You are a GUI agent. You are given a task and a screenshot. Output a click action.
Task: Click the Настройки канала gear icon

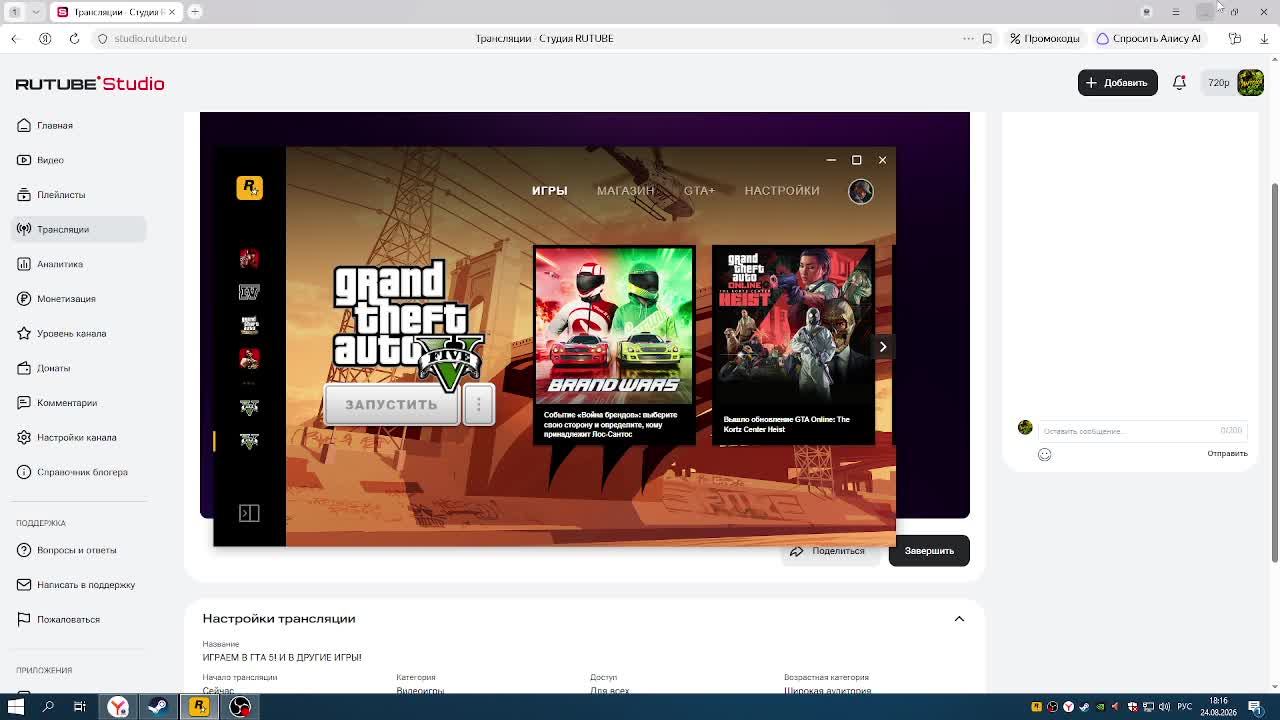(24, 437)
